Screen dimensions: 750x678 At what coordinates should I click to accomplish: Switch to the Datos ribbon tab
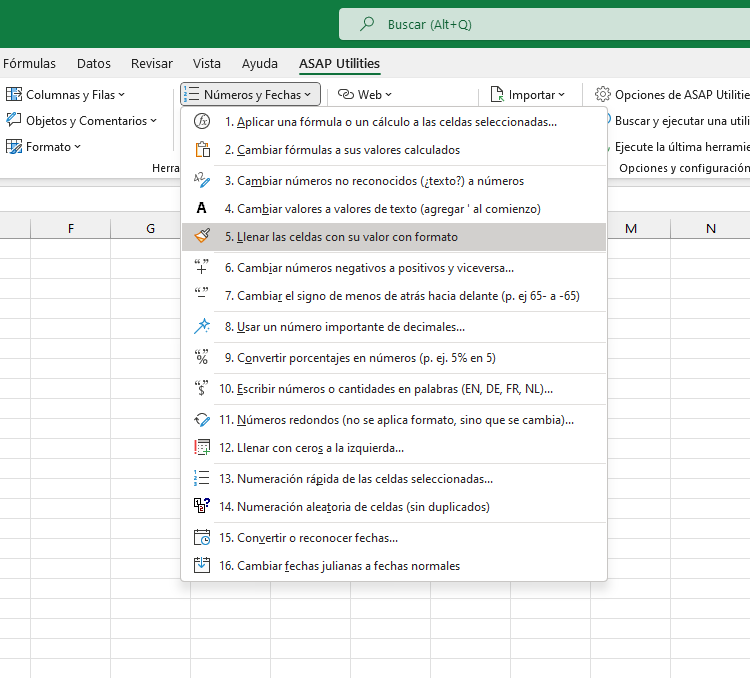94,64
